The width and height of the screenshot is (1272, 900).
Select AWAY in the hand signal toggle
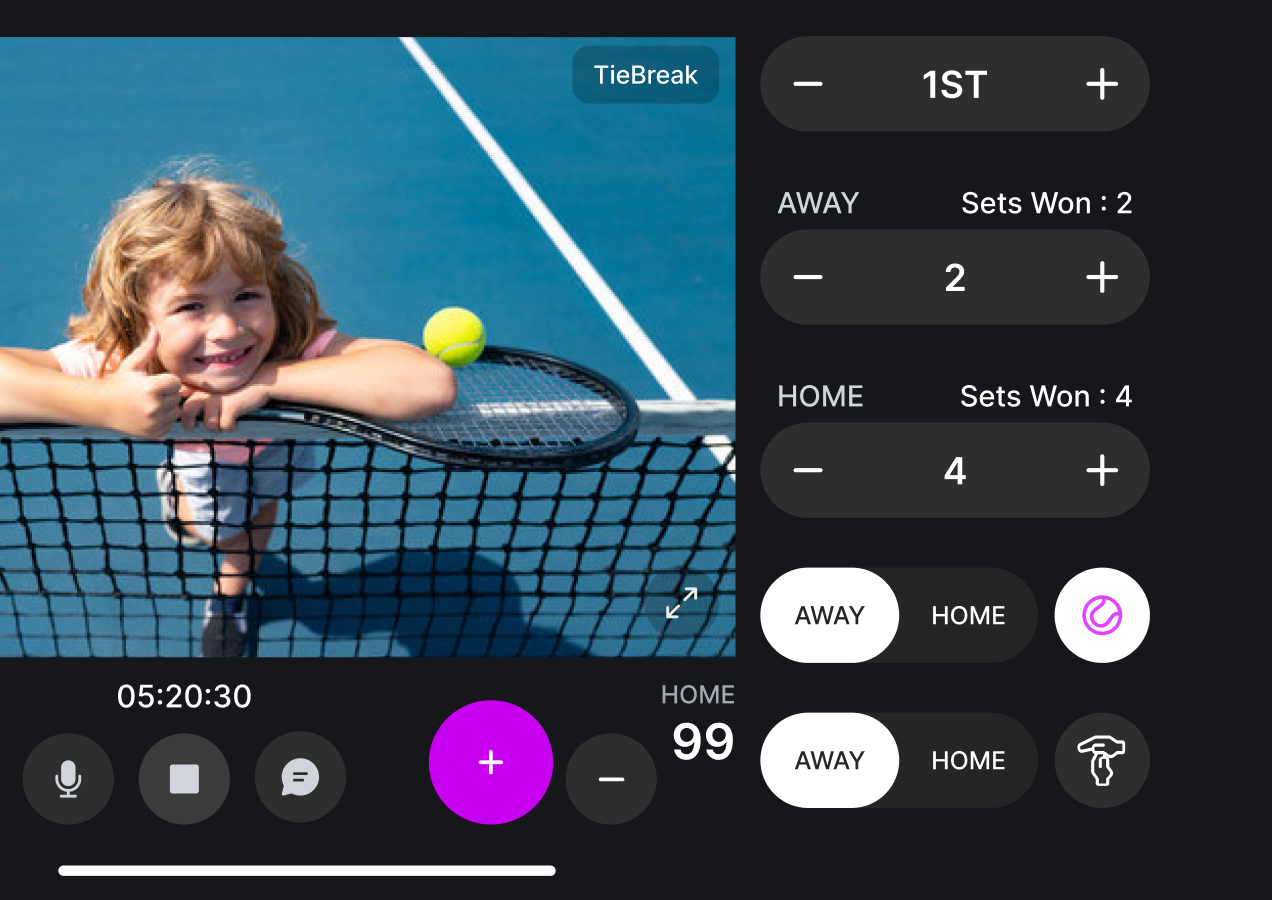[830, 760]
